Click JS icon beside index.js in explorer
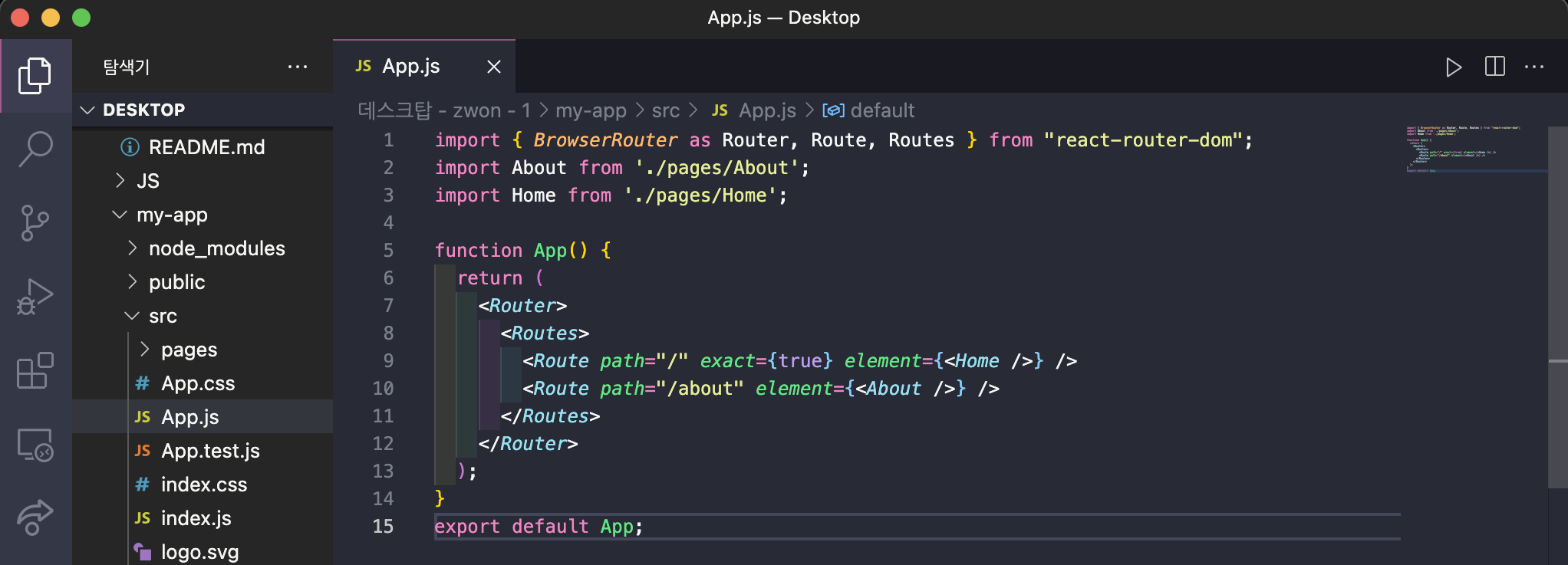 tap(143, 518)
